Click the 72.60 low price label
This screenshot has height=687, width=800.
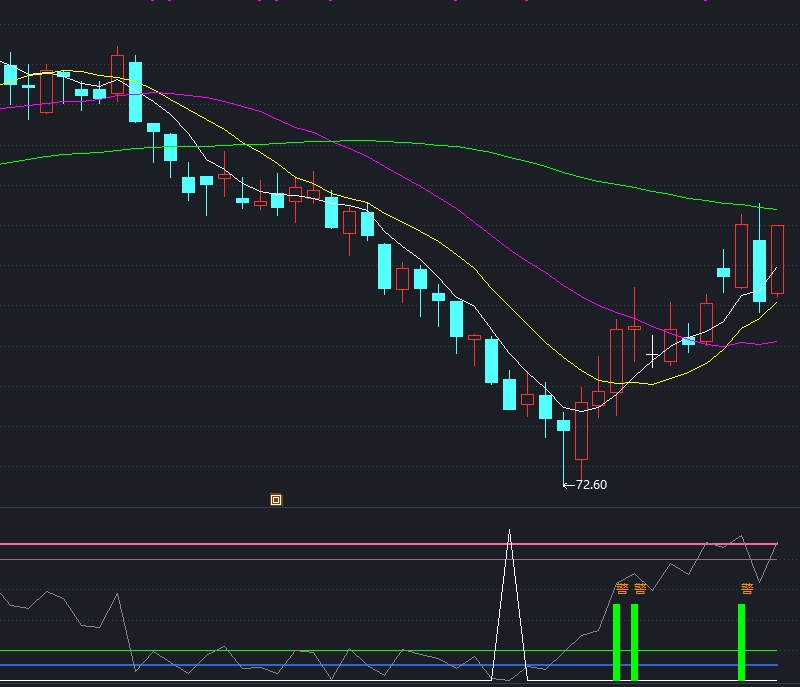(591, 485)
